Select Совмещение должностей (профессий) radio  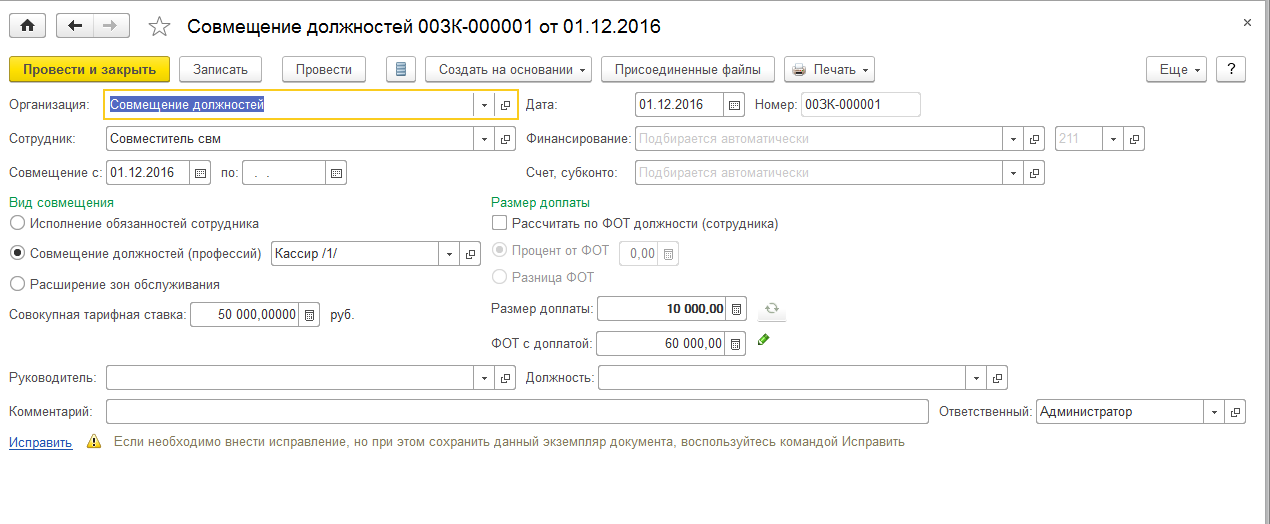(17, 253)
